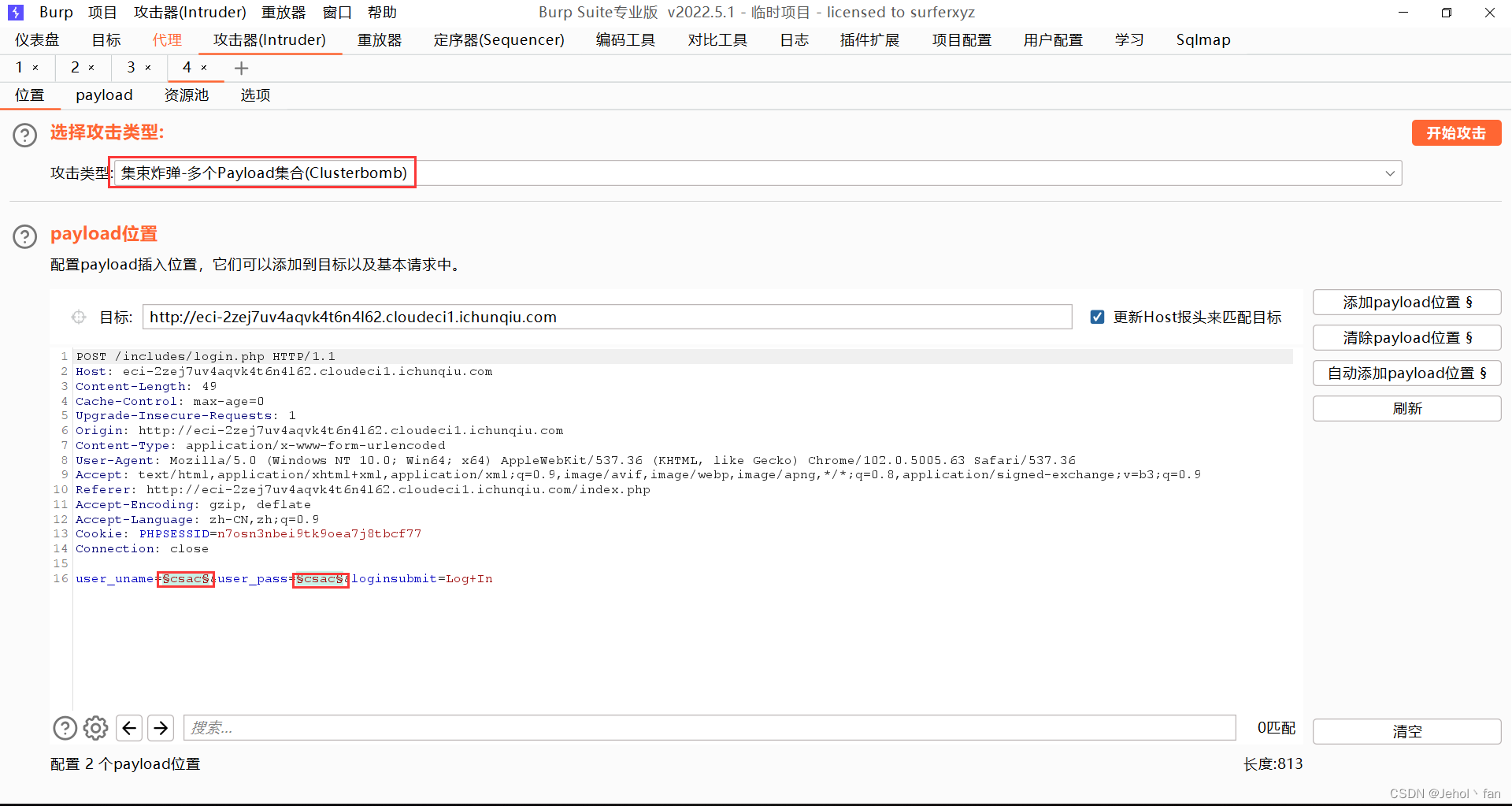Screen dimensions: 1512x806
Task: Switch to the 学习 tab
Action: [x=1129, y=40]
